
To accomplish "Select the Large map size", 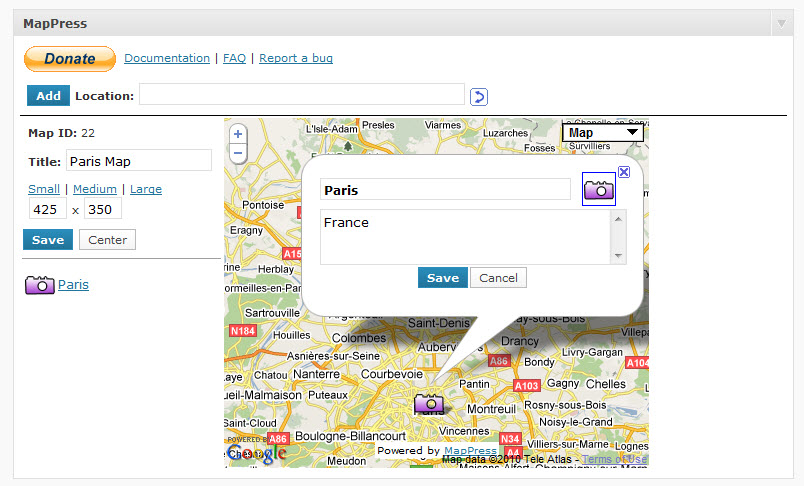I will coord(146,189).
